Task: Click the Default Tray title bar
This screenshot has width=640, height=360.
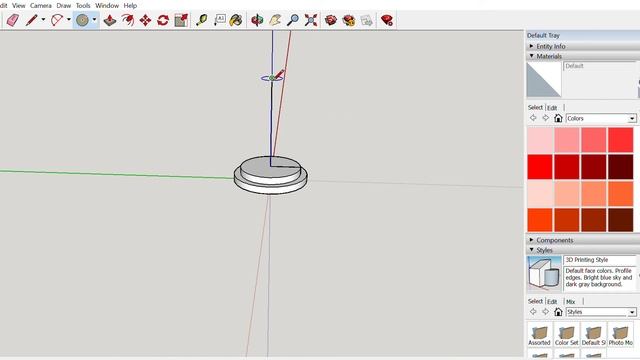Action: [x=583, y=36]
